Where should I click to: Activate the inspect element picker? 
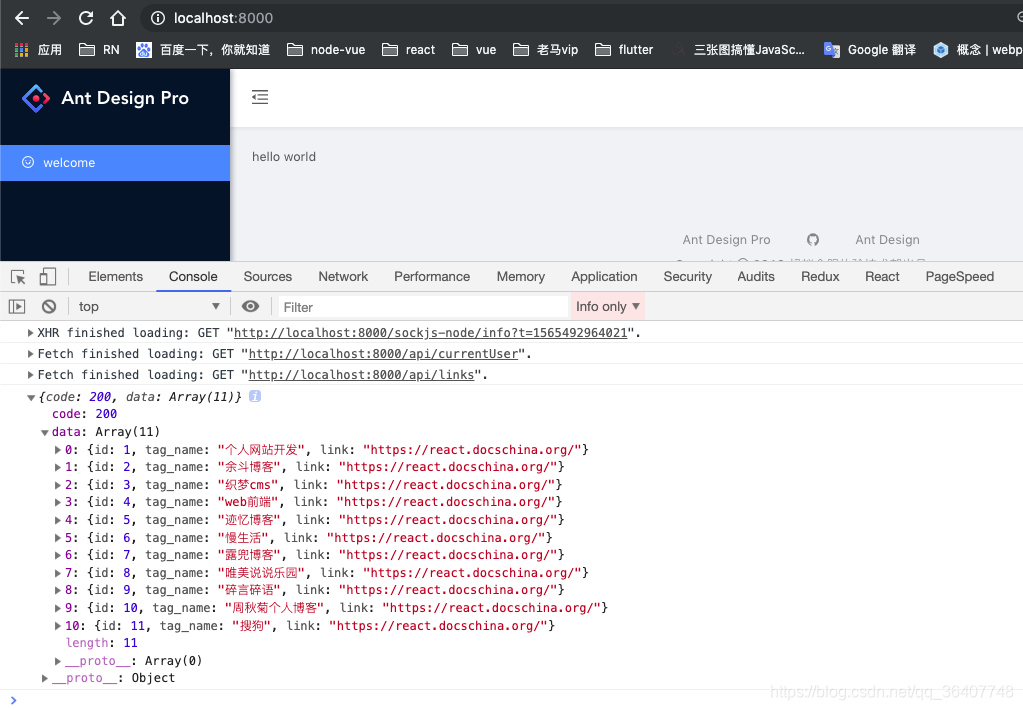coord(18,277)
